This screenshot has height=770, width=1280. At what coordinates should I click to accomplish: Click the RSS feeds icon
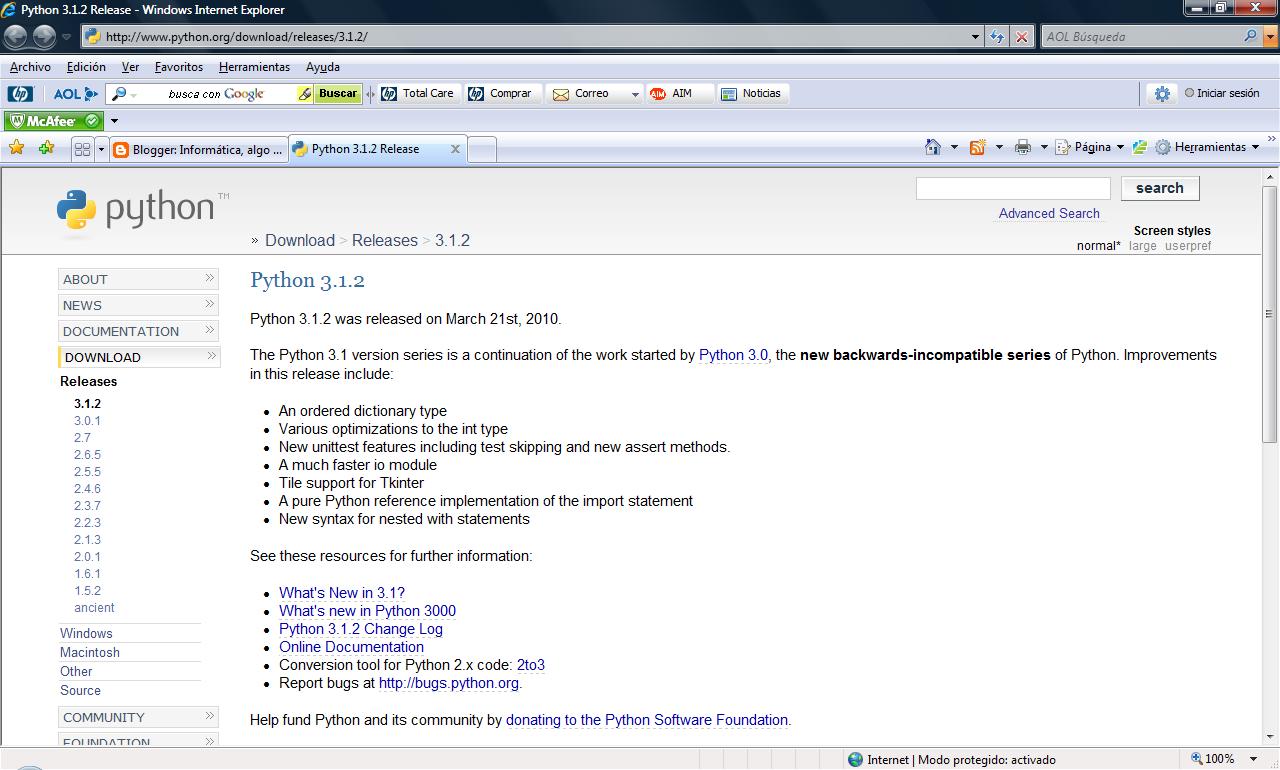(x=977, y=147)
